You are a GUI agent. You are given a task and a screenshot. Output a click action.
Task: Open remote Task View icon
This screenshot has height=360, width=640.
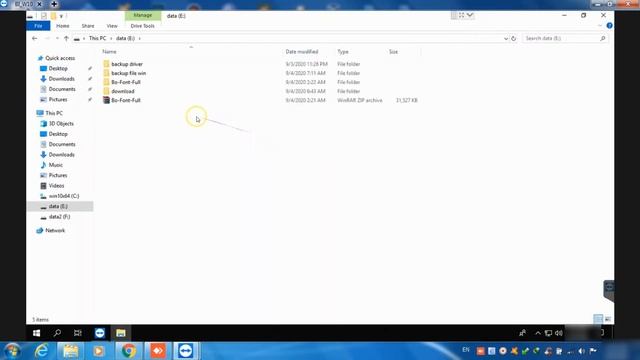coord(78,333)
